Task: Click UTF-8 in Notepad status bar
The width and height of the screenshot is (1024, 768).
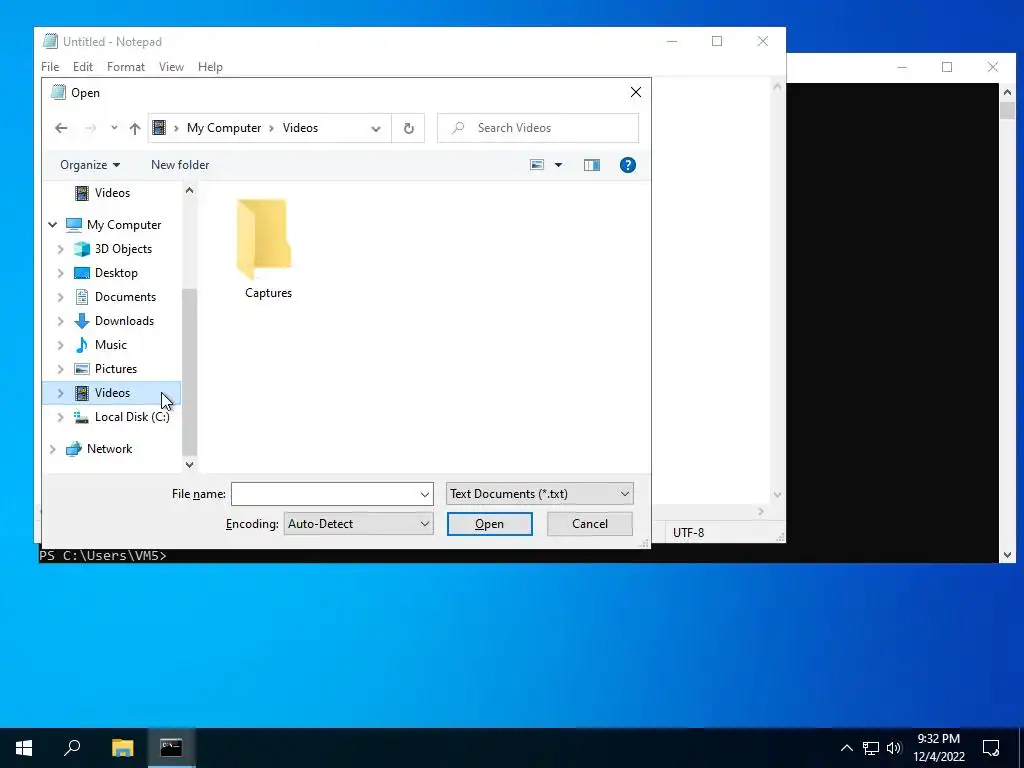Action: (x=688, y=533)
